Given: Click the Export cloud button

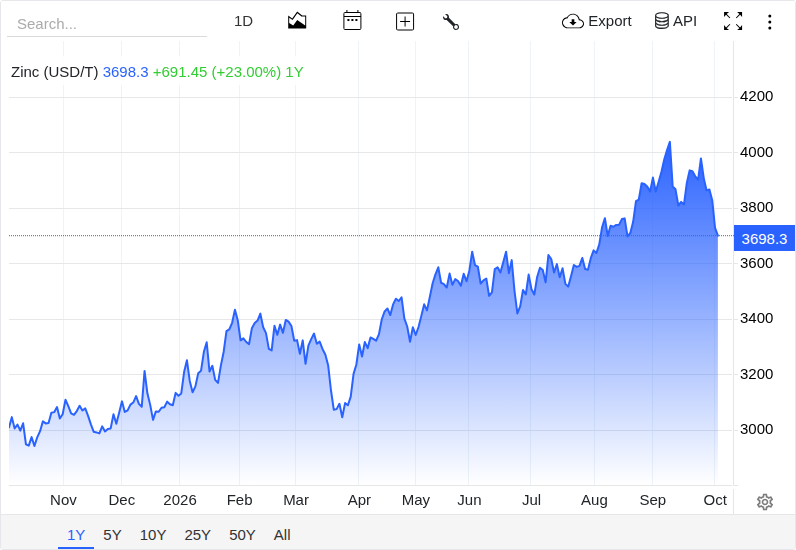Looking at the screenshot, I should pyautogui.click(x=596, y=21).
